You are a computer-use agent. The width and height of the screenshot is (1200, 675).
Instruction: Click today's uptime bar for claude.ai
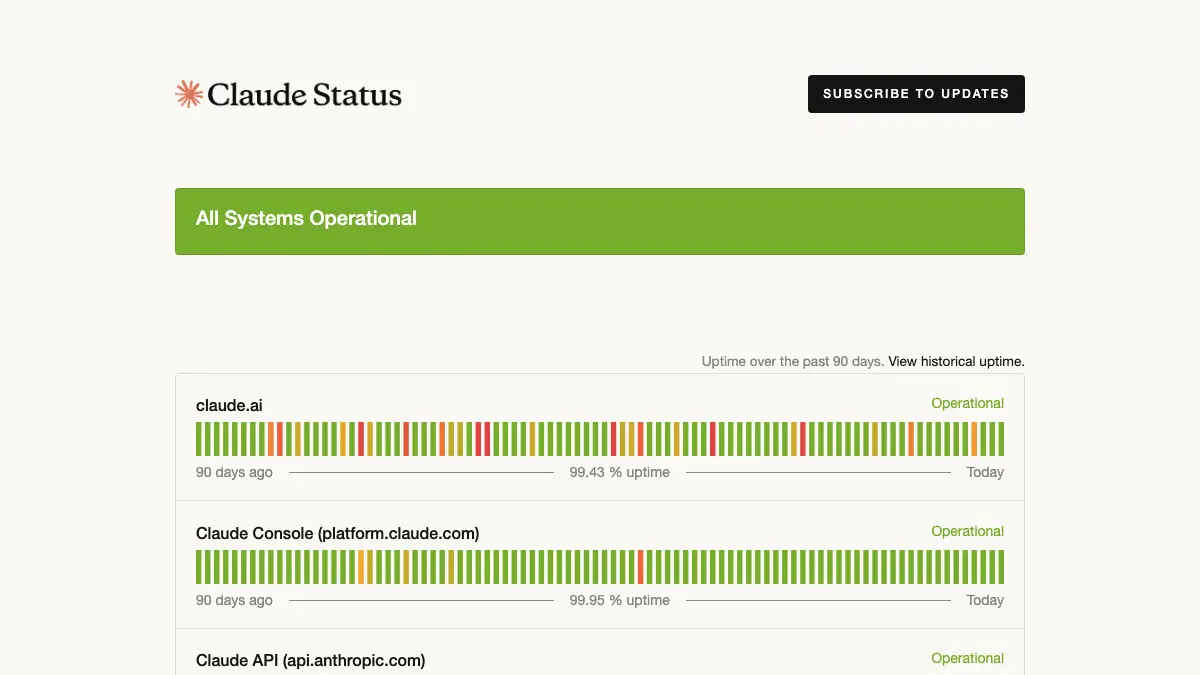click(x=1001, y=439)
